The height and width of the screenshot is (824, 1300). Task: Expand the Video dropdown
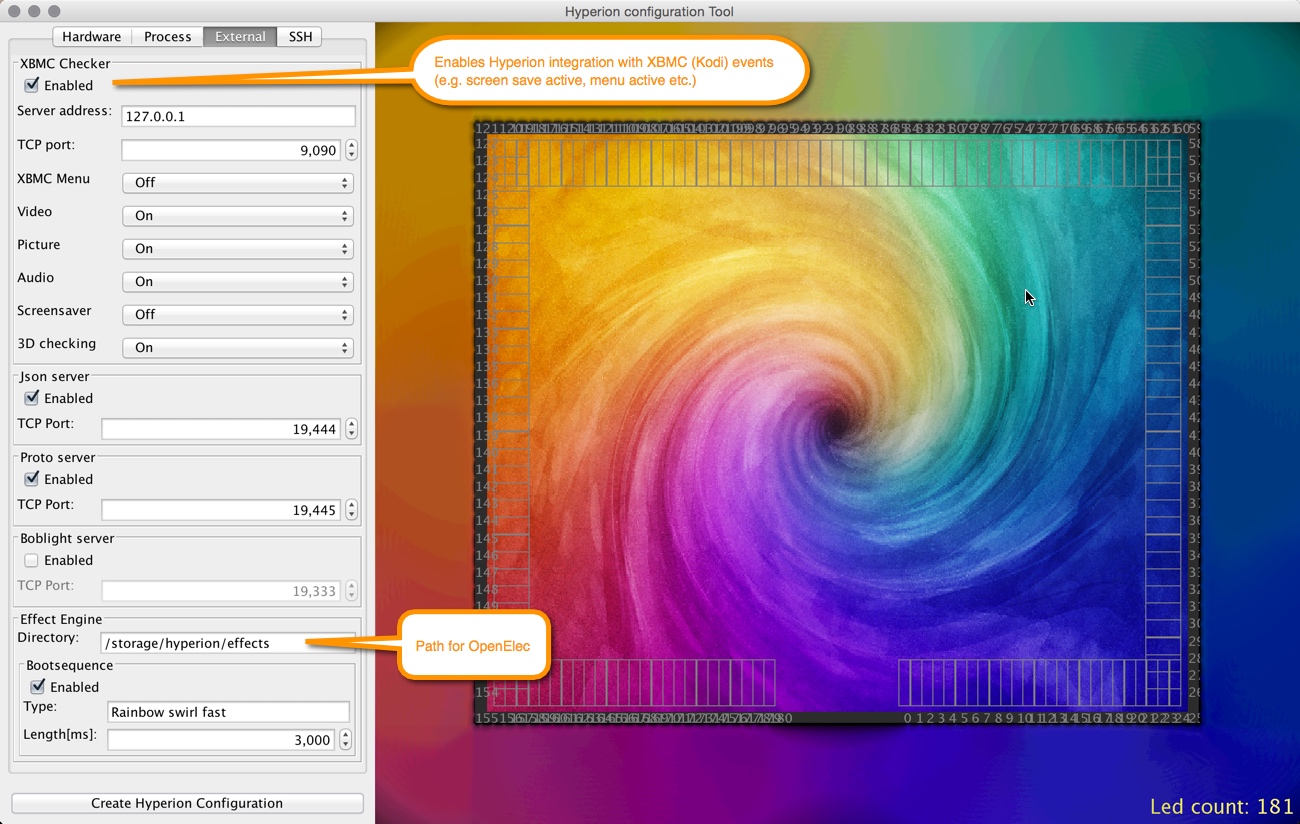click(x=237, y=216)
